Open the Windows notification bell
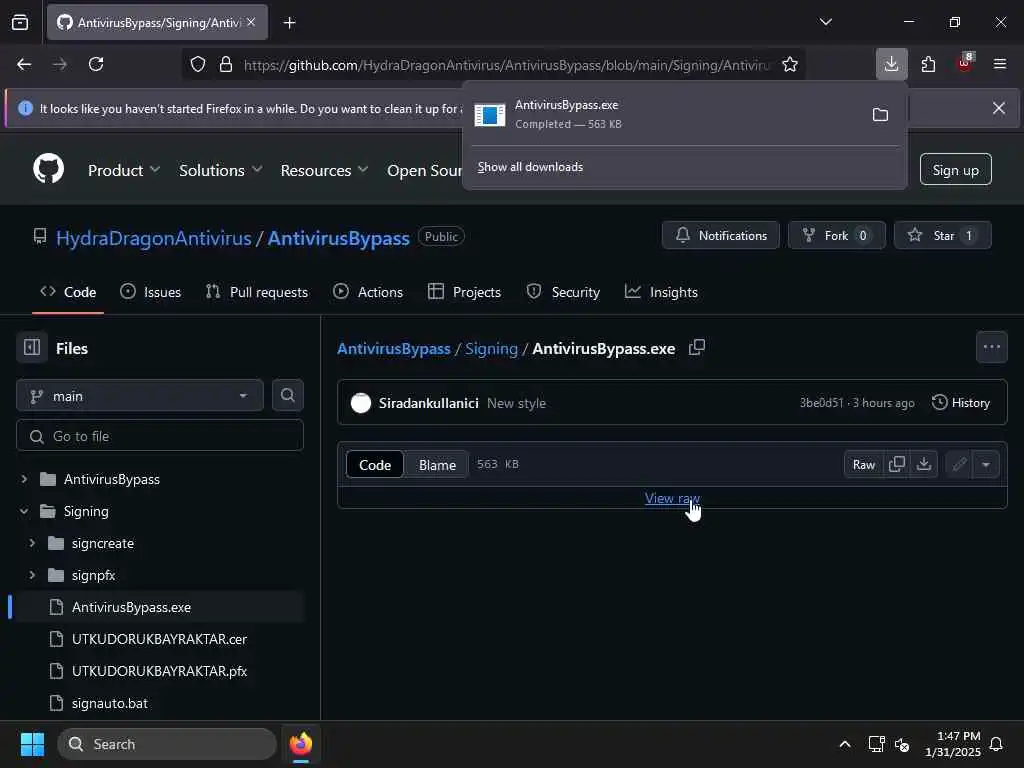 coord(996,744)
